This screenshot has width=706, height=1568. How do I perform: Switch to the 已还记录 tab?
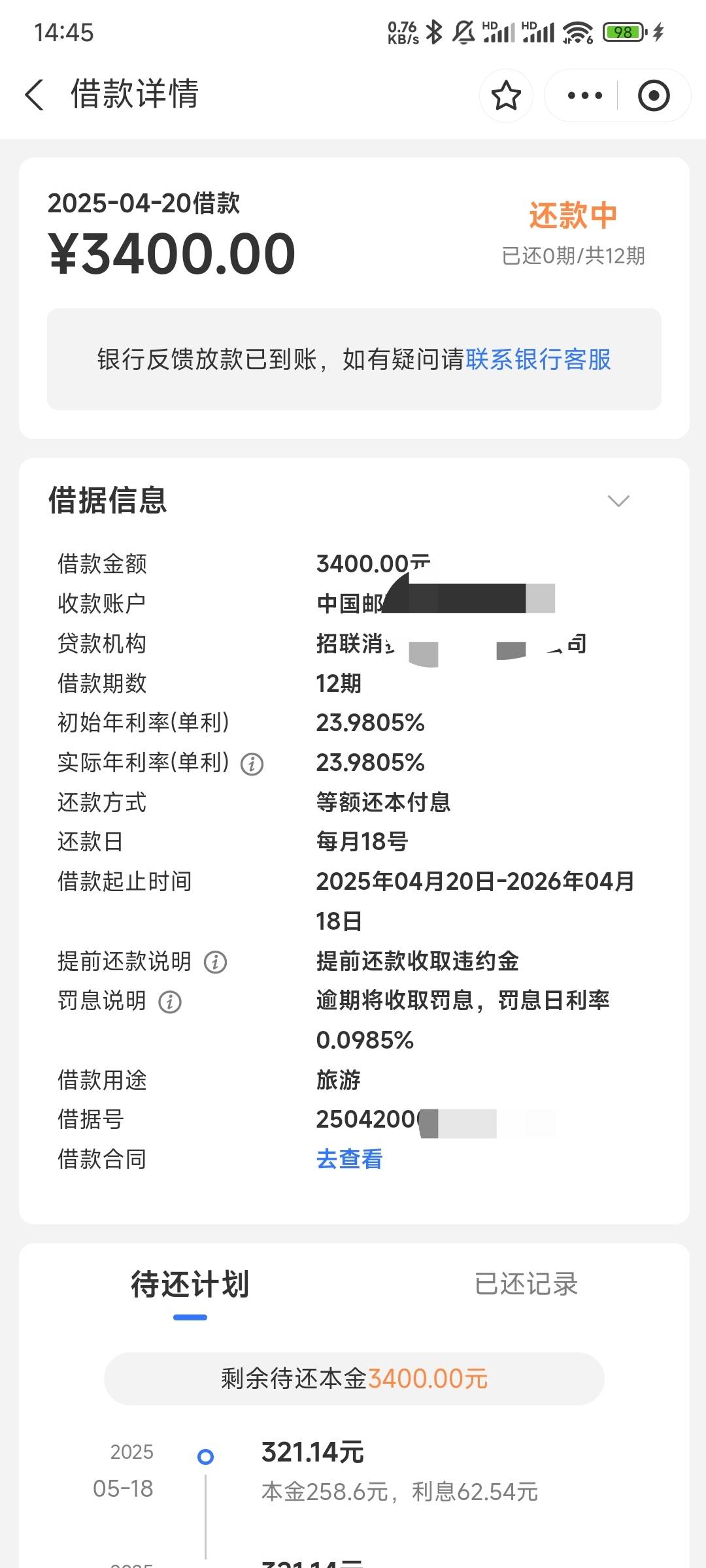tap(526, 1284)
